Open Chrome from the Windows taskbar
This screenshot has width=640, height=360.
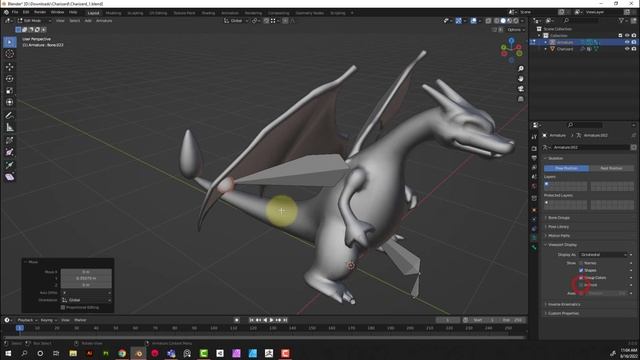122,353
